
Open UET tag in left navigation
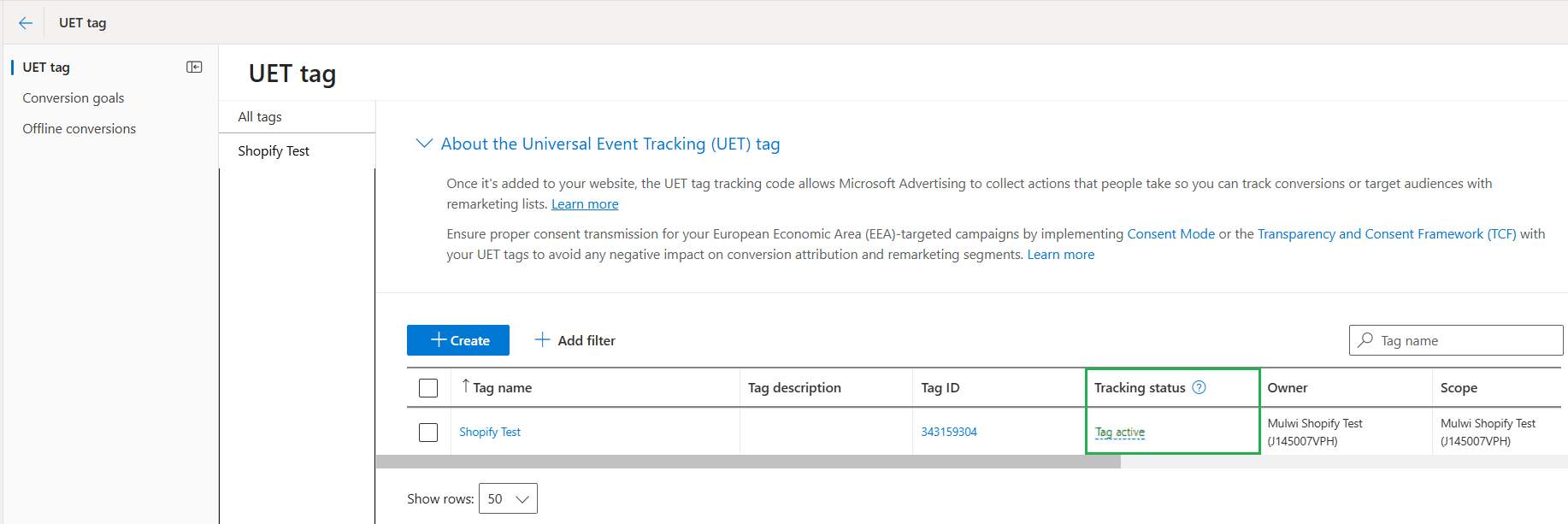click(46, 67)
